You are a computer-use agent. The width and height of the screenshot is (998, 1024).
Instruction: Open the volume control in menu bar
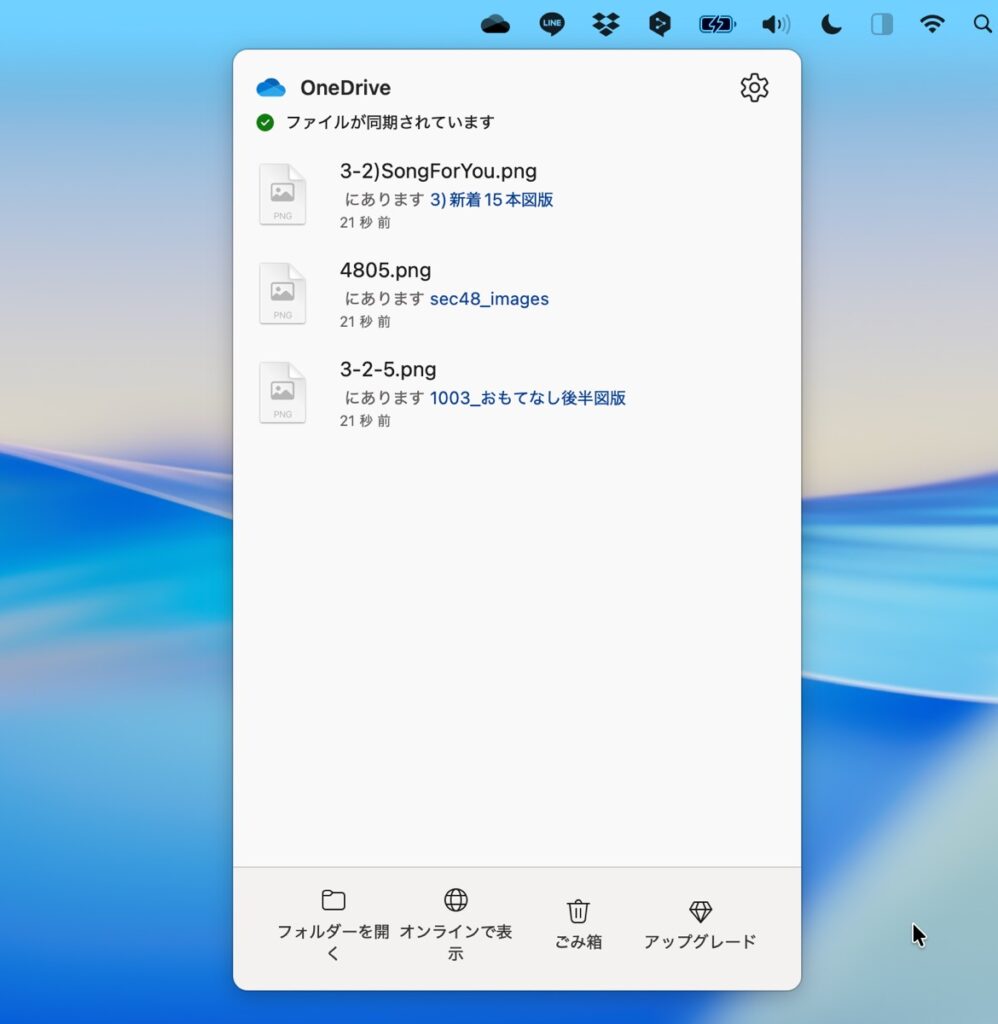(774, 24)
